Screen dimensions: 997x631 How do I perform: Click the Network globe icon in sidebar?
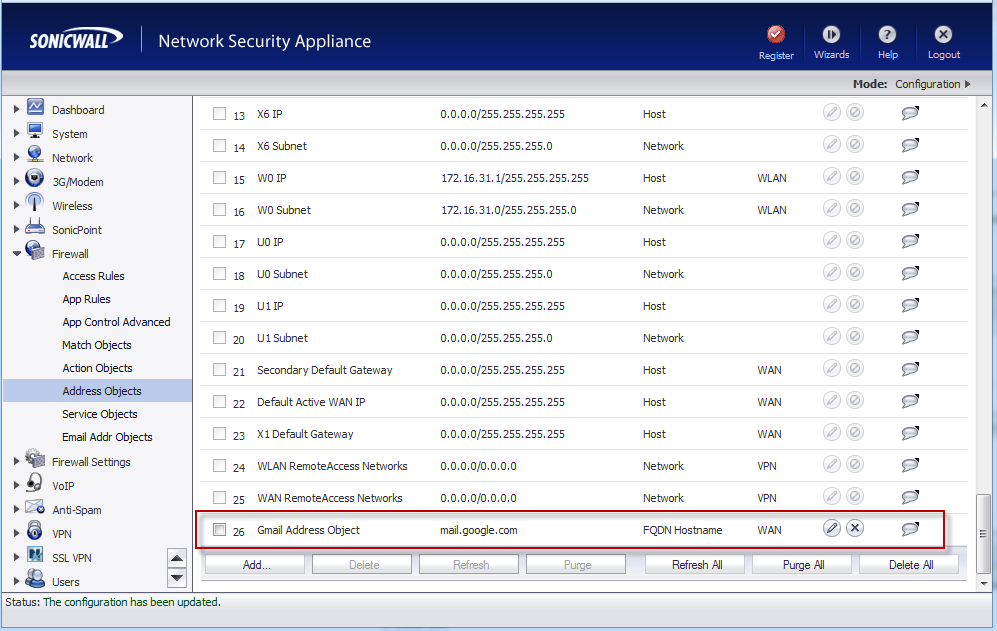click(35, 155)
